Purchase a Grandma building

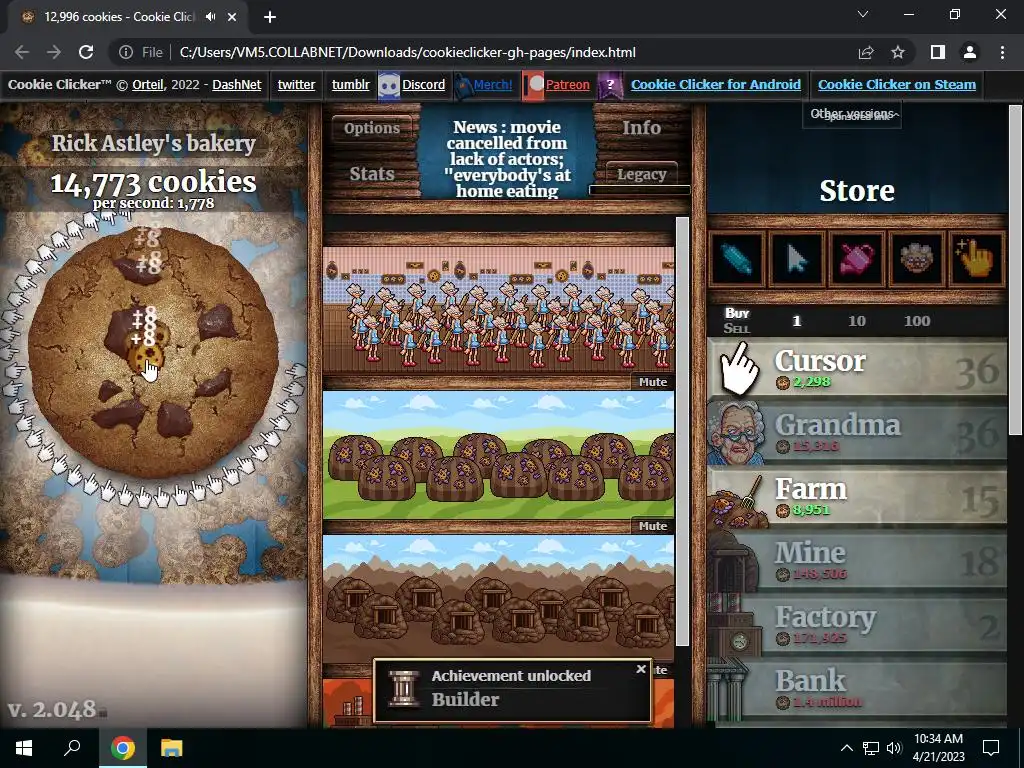(x=857, y=434)
